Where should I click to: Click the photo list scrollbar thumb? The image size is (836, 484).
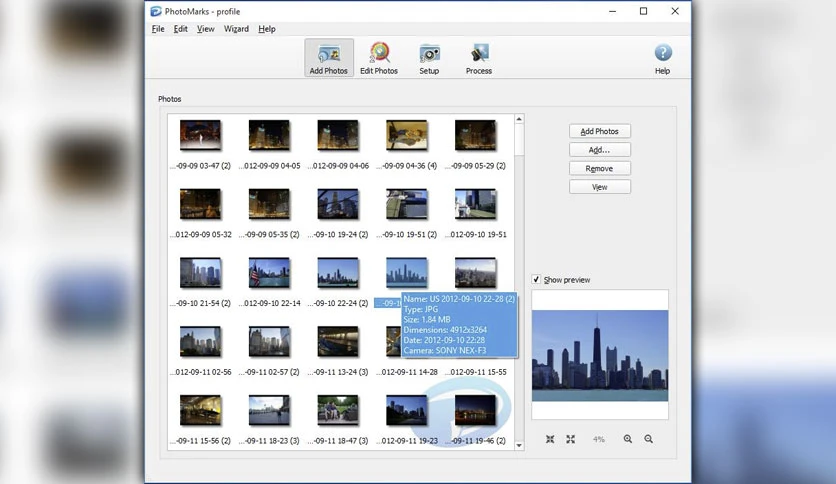pos(519,140)
